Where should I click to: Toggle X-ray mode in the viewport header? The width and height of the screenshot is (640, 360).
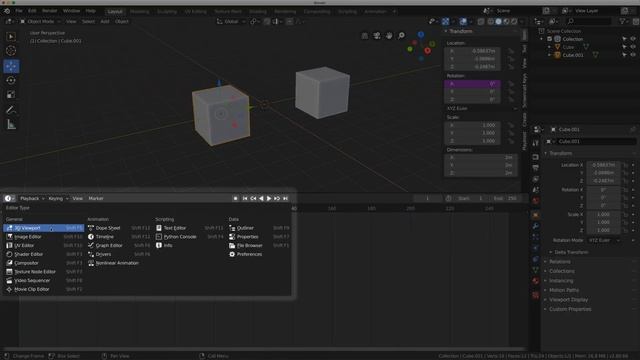tap(481, 22)
